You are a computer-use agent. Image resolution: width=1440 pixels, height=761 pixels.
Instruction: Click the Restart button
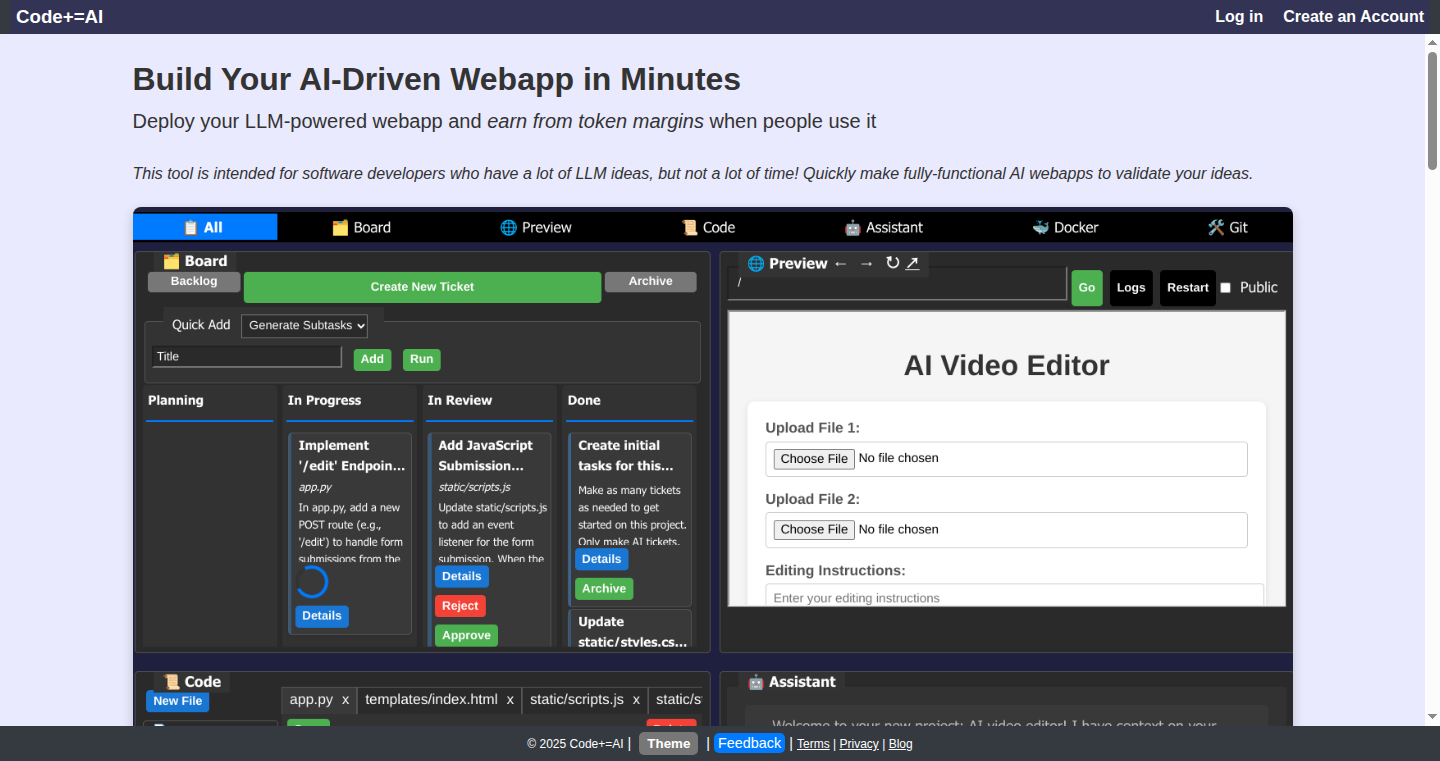coord(1188,288)
